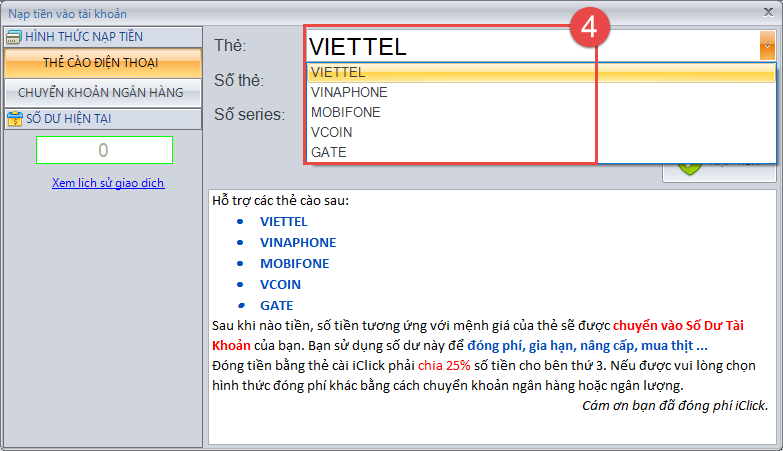
Task: Click VIETTEL in the supported cards bullet list
Action: coord(284,222)
